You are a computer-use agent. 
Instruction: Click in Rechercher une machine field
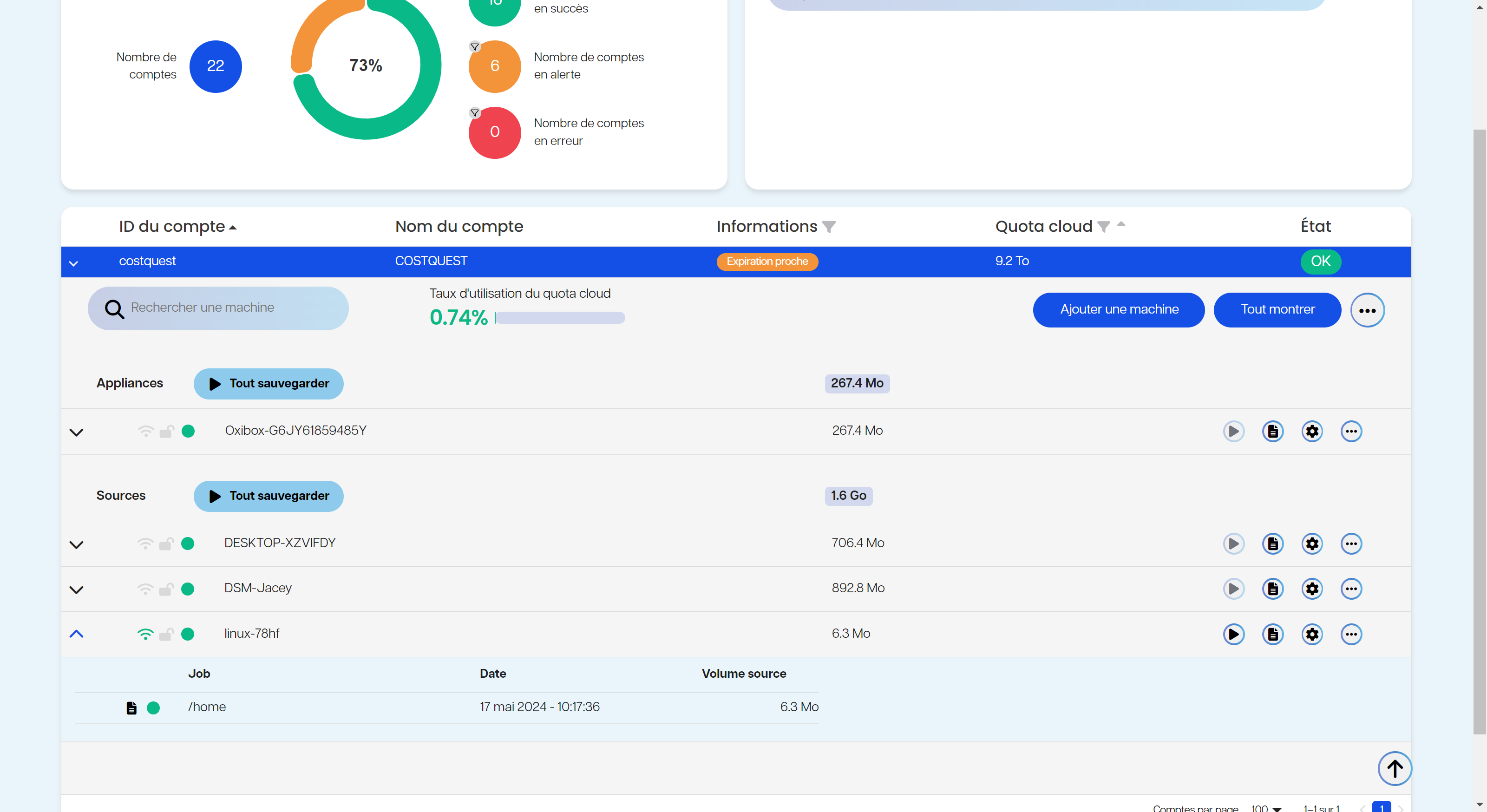click(x=218, y=308)
